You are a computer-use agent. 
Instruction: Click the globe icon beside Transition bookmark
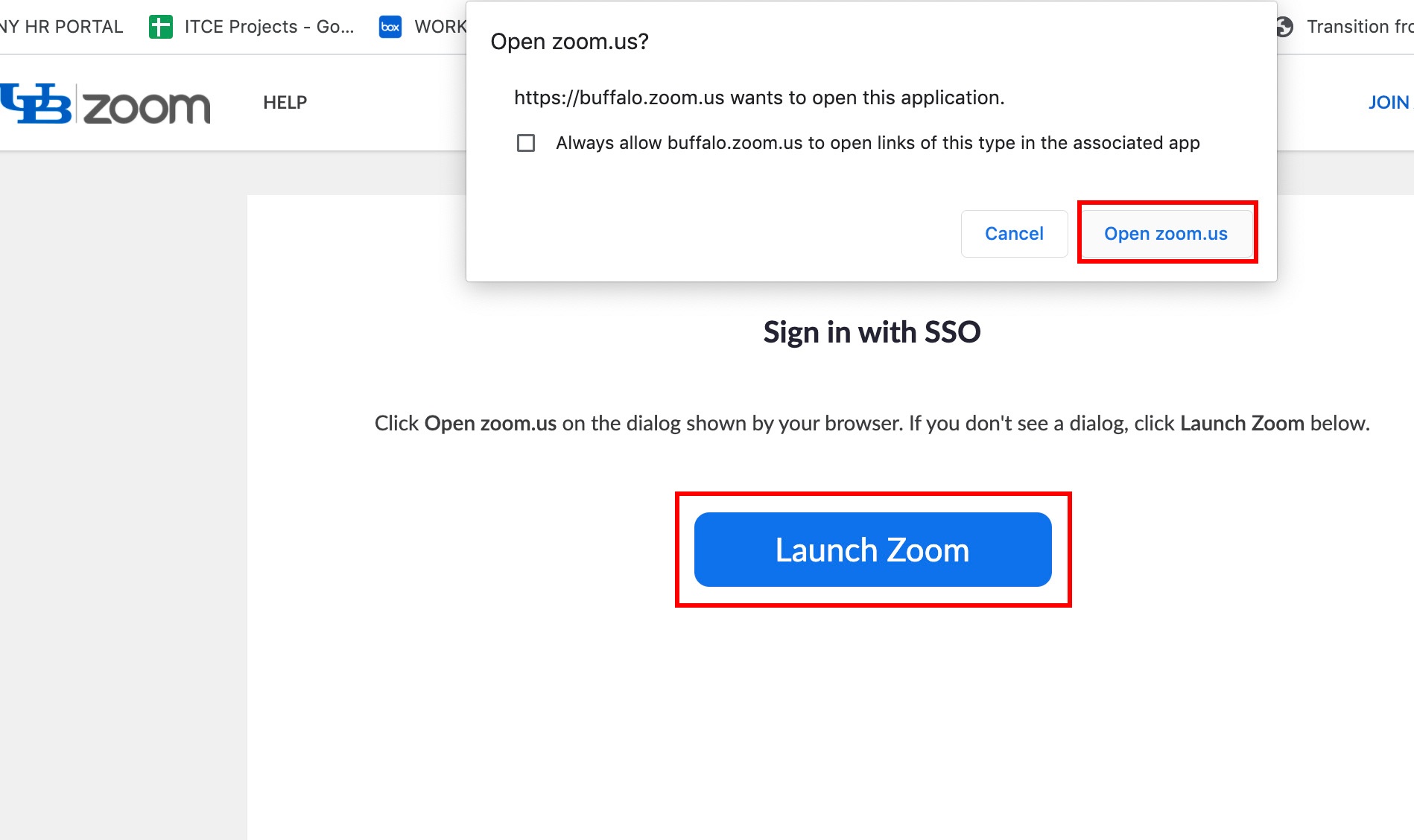click(x=1284, y=27)
